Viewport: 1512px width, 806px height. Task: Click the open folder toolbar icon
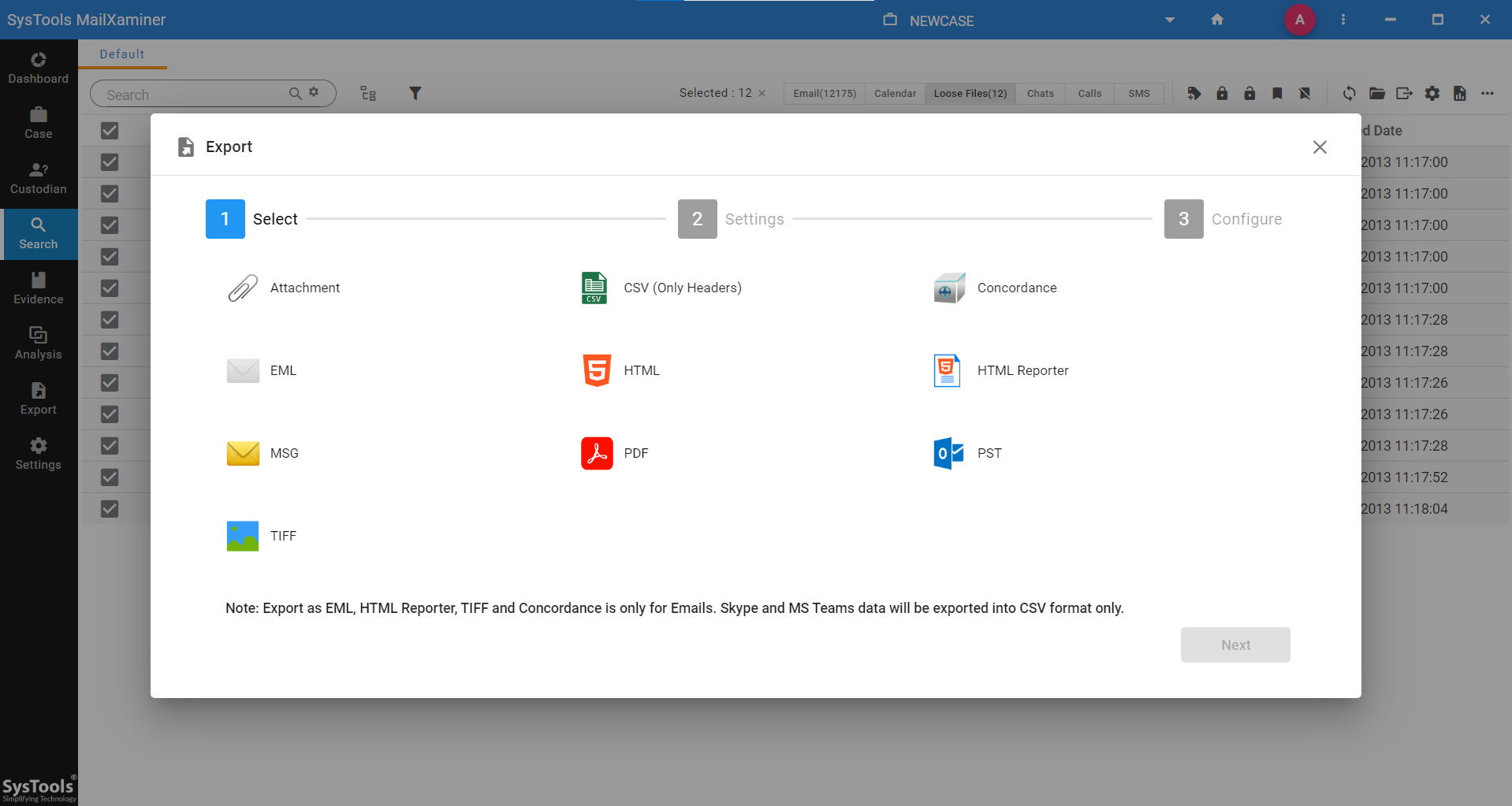coord(1377,94)
